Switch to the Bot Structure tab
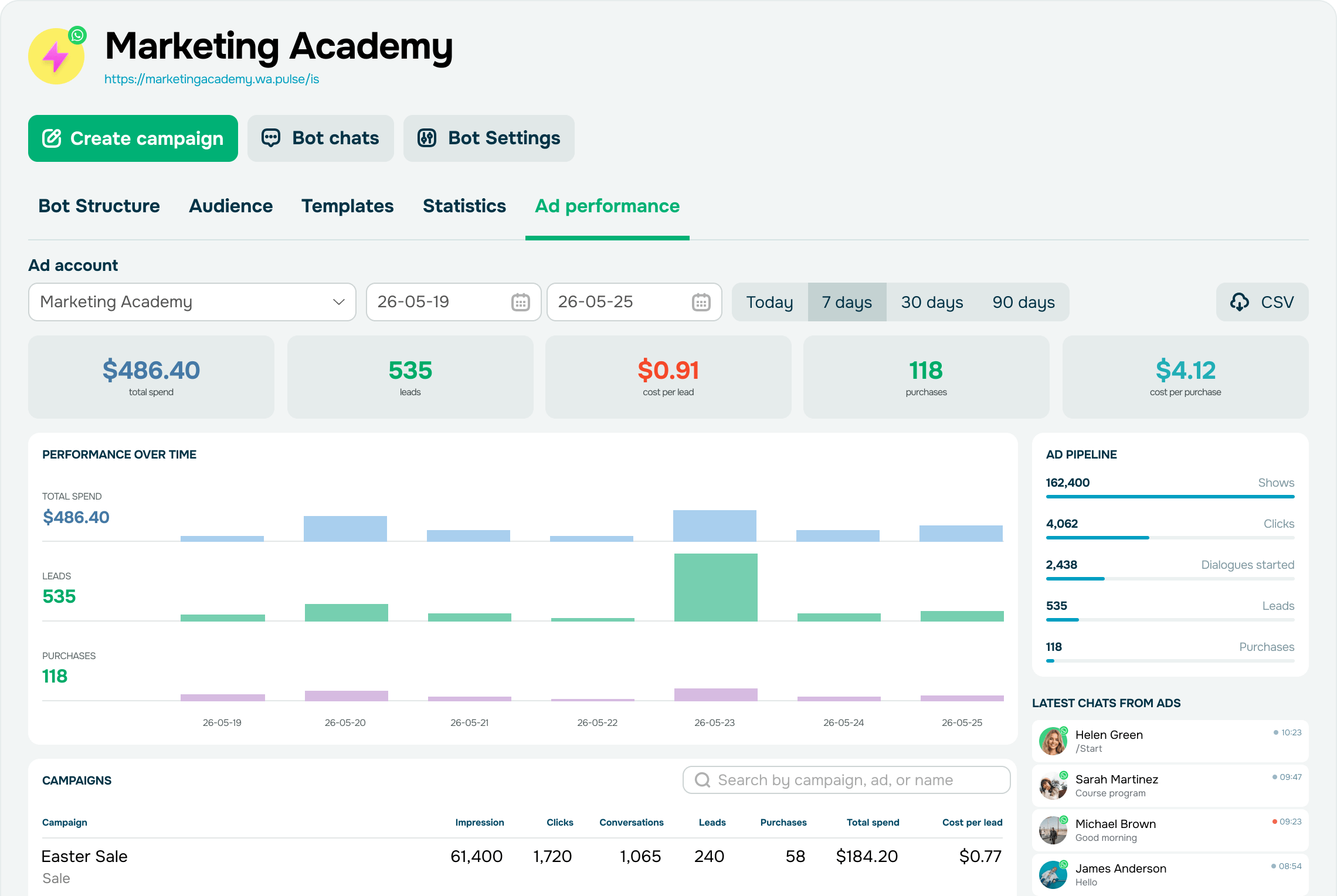Image resolution: width=1337 pixels, height=896 pixels. pos(99,206)
